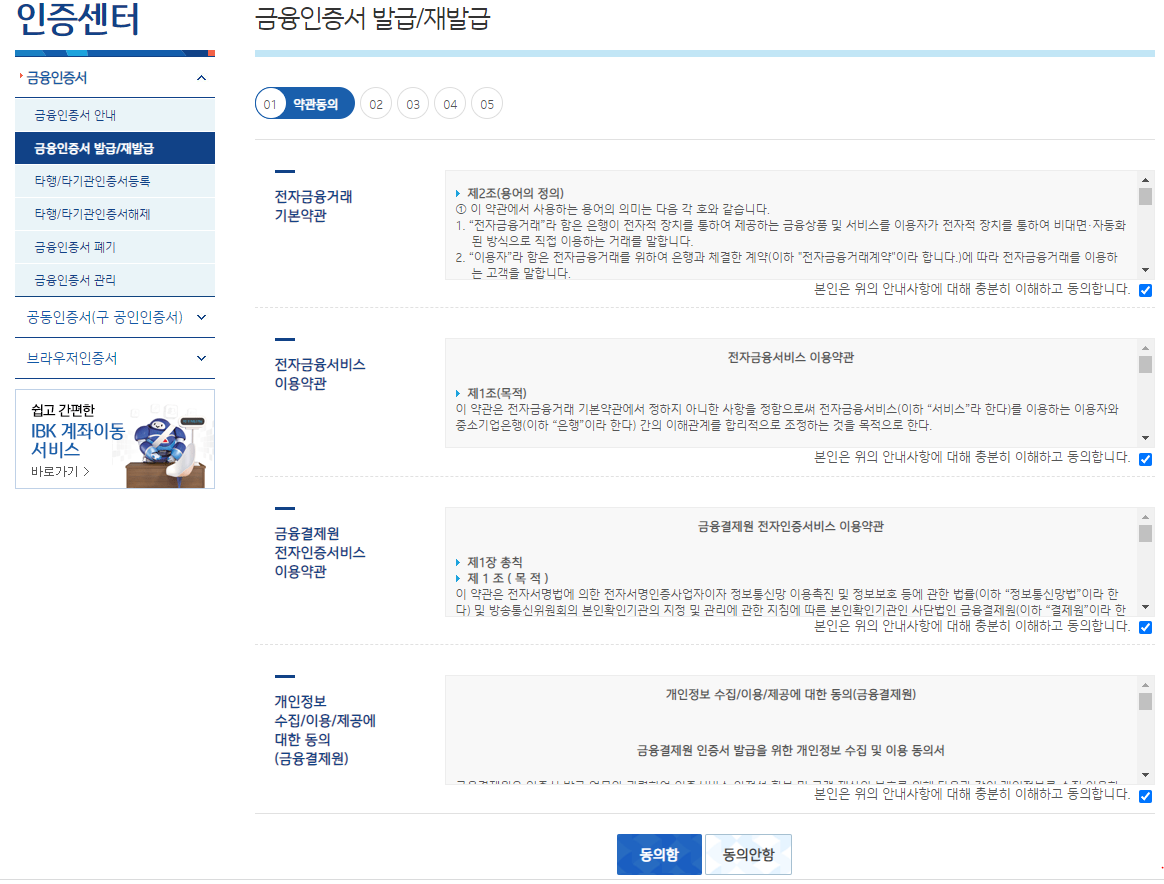Click the 금융결제원 전자인증서비스 이용약관 section label
The image size is (1164, 884).
pyautogui.click(x=320, y=552)
